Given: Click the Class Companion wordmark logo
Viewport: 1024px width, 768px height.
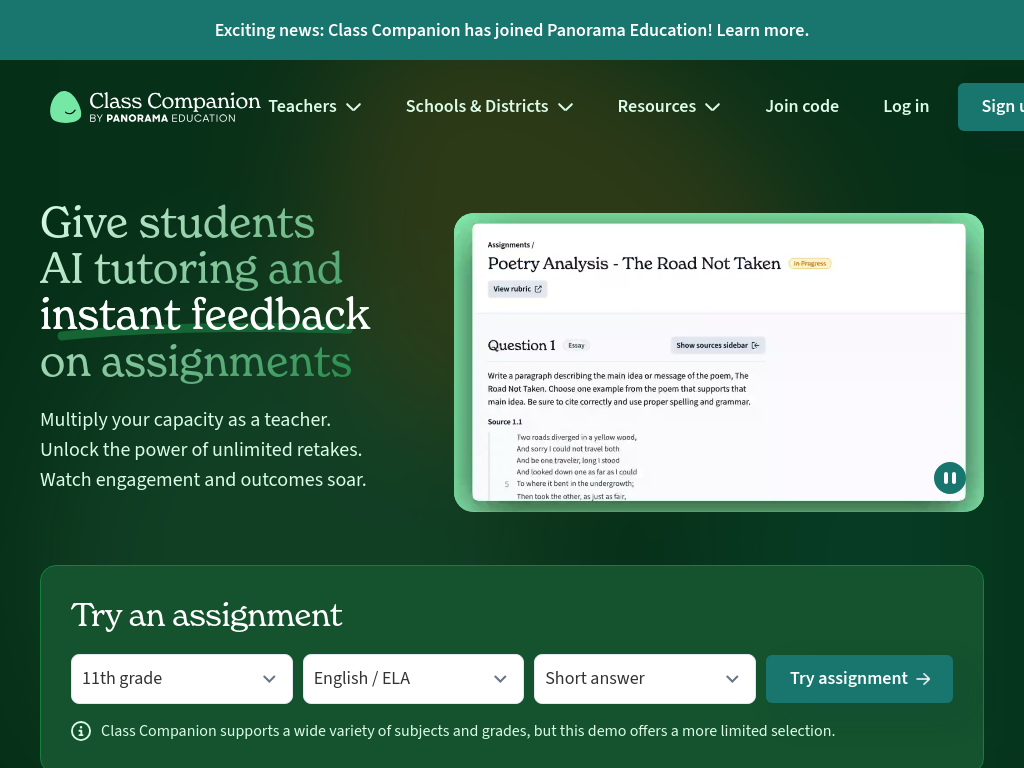Looking at the screenshot, I should point(174,106).
